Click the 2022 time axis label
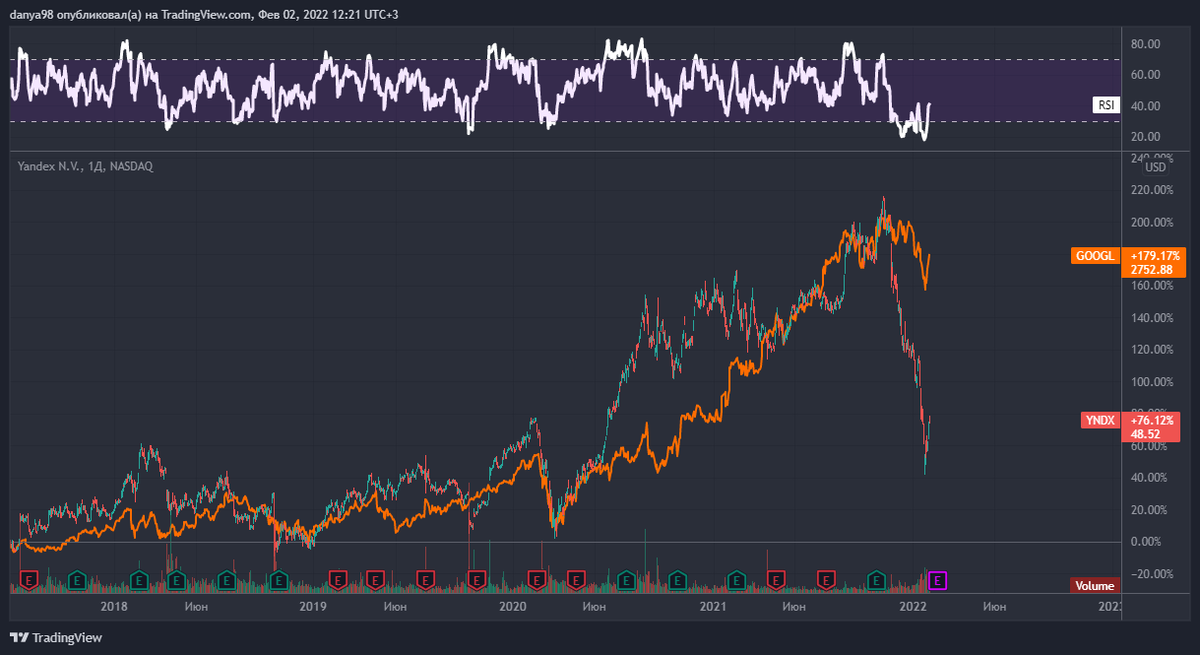 click(x=912, y=607)
